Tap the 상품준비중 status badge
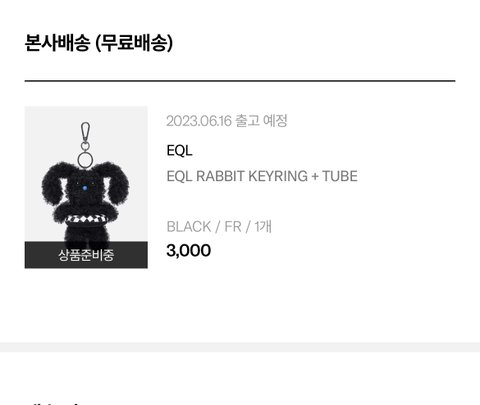 (86, 255)
